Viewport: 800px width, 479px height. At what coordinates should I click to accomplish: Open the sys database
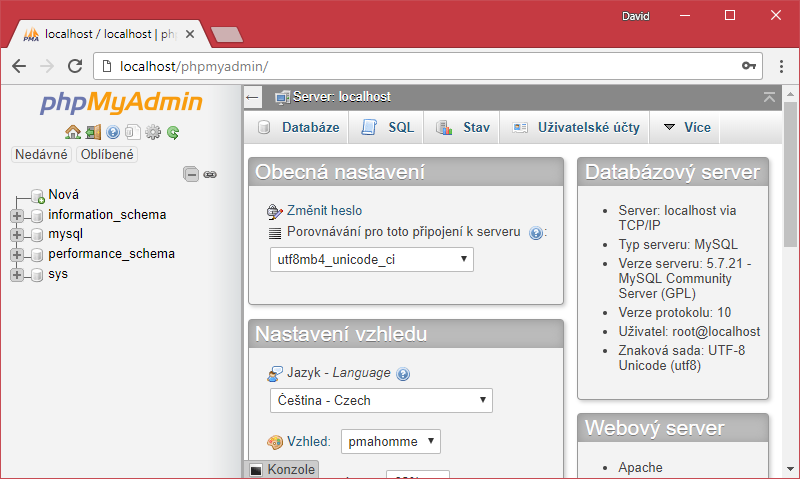click(x=58, y=274)
